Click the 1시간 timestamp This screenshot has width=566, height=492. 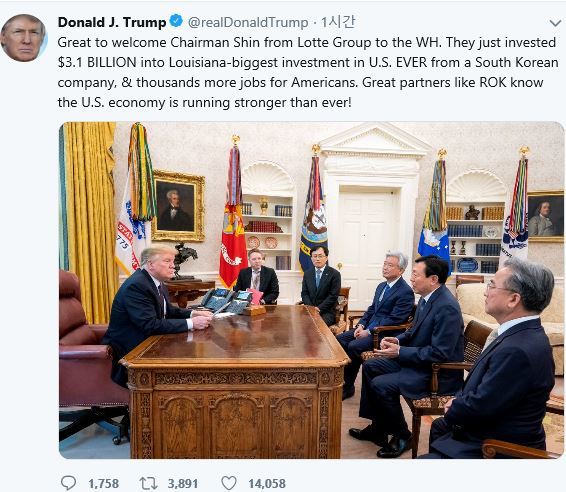338,22
